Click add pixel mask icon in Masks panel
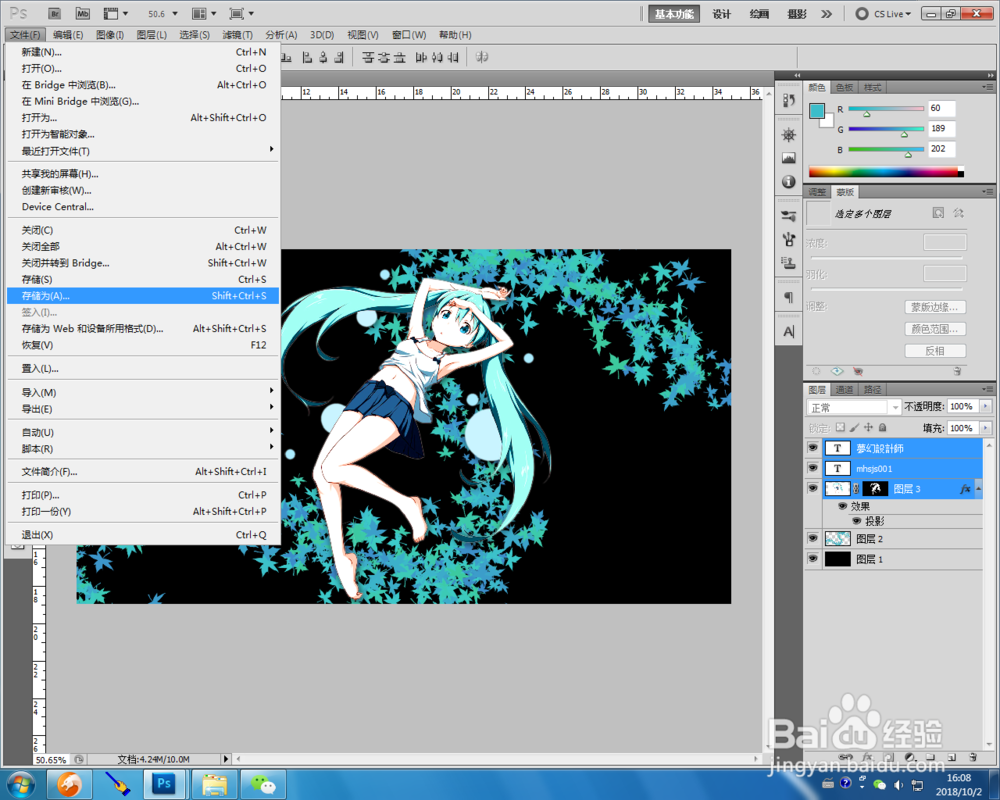The width and height of the screenshot is (1000, 800). pos(938,212)
